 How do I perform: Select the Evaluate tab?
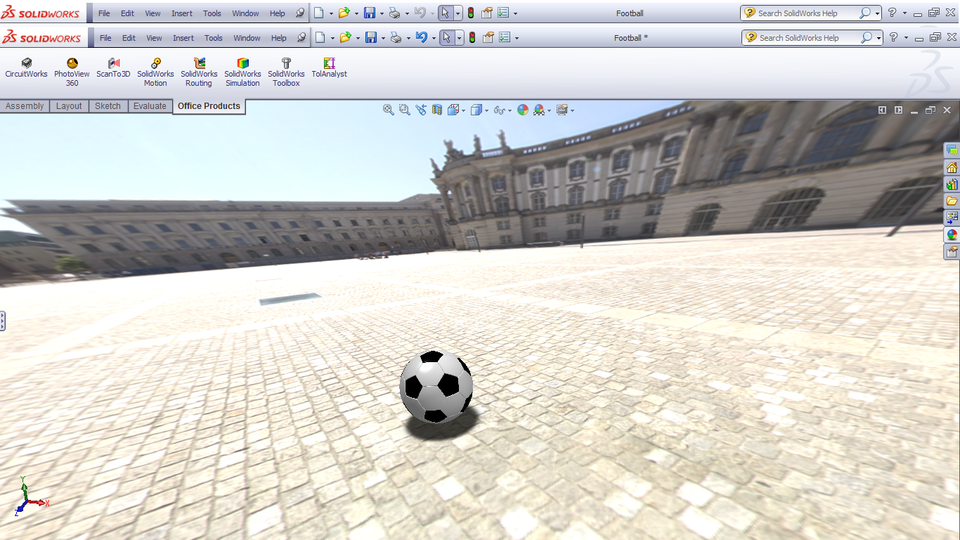tap(149, 106)
